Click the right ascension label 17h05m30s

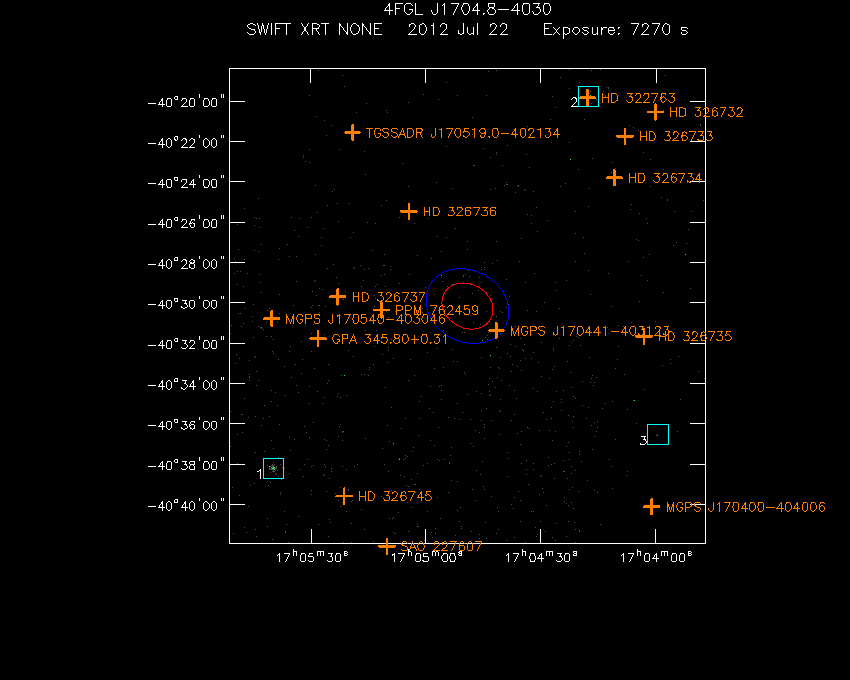tap(312, 557)
